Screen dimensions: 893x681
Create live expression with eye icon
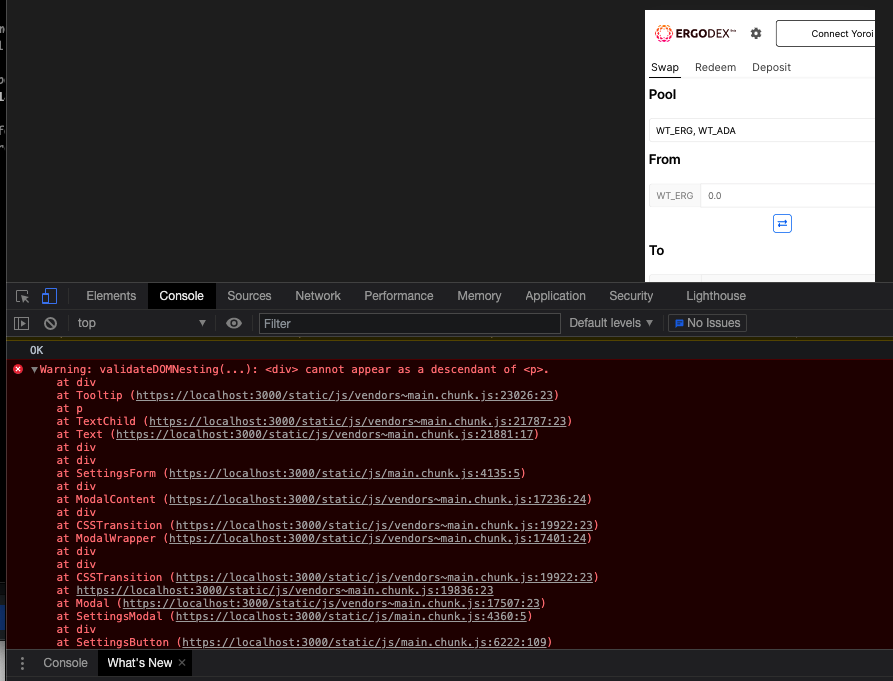[234, 323]
